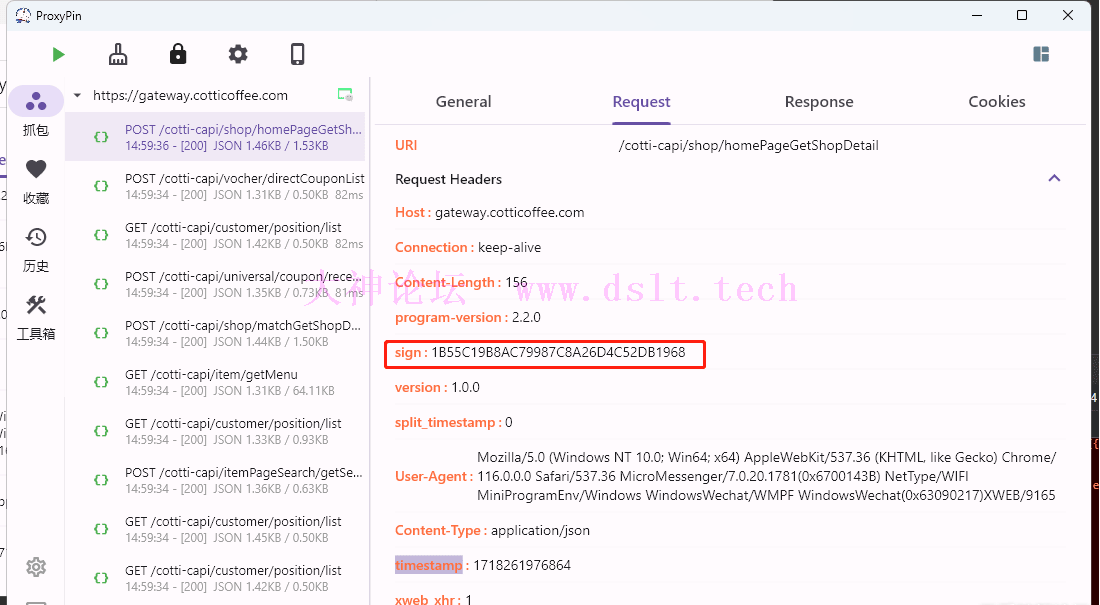
Task: Open the 工具箱 toolbox section
Action: pyautogui.click(x=36, y=317)
